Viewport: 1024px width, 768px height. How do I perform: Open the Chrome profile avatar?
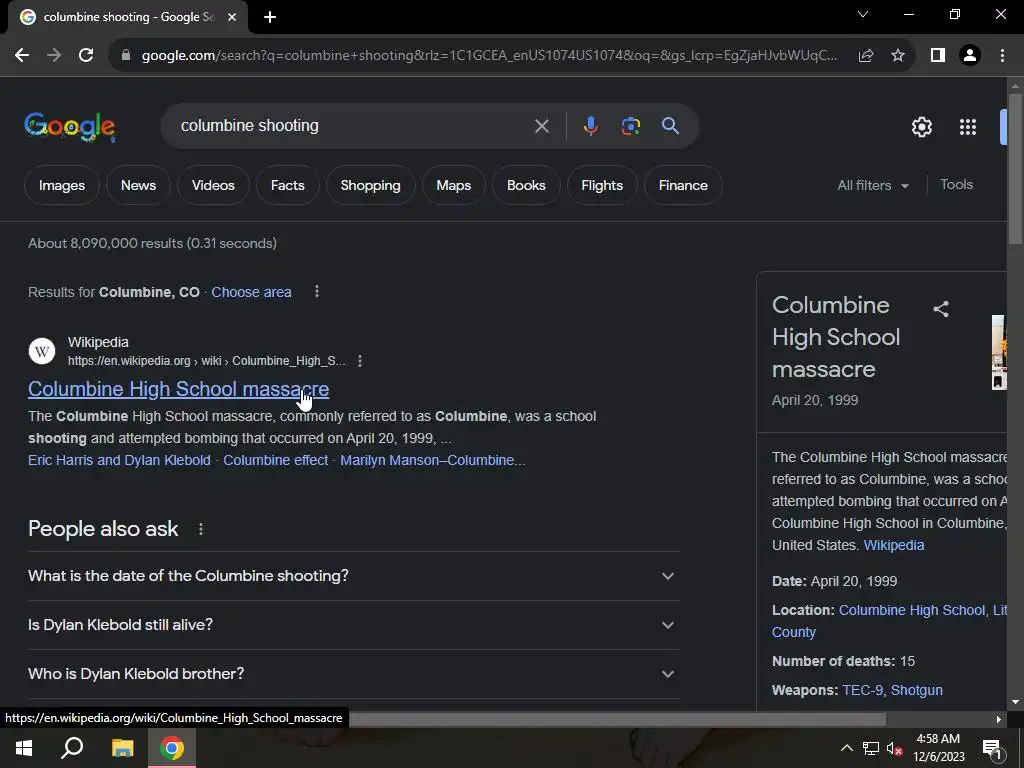point(970,56)
